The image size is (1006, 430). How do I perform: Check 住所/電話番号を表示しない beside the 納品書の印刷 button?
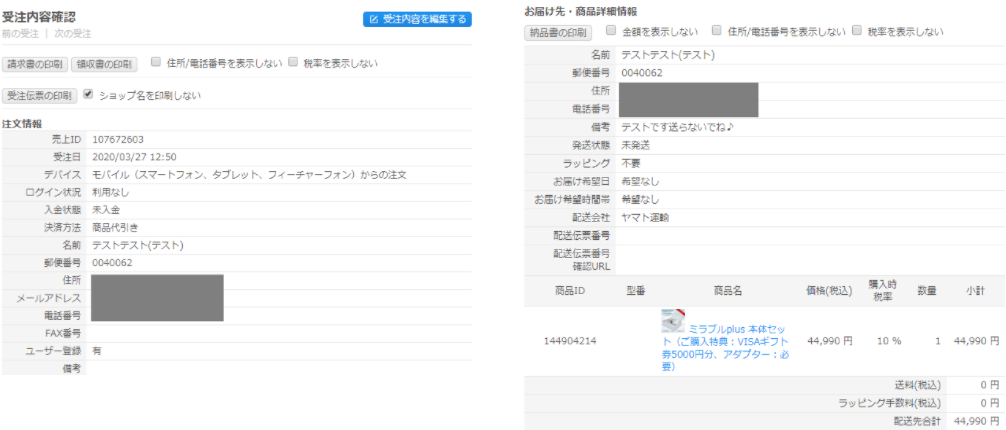[716, 31]
